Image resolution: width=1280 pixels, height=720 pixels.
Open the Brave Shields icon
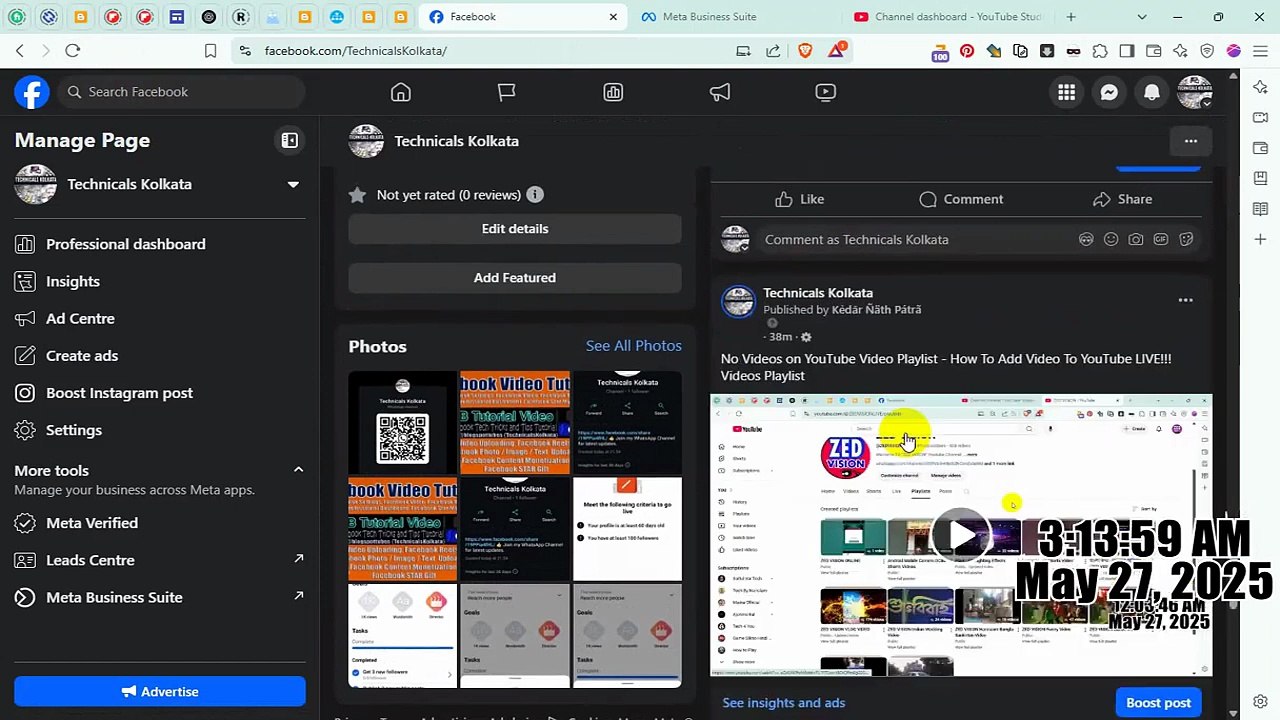(805, 51)
